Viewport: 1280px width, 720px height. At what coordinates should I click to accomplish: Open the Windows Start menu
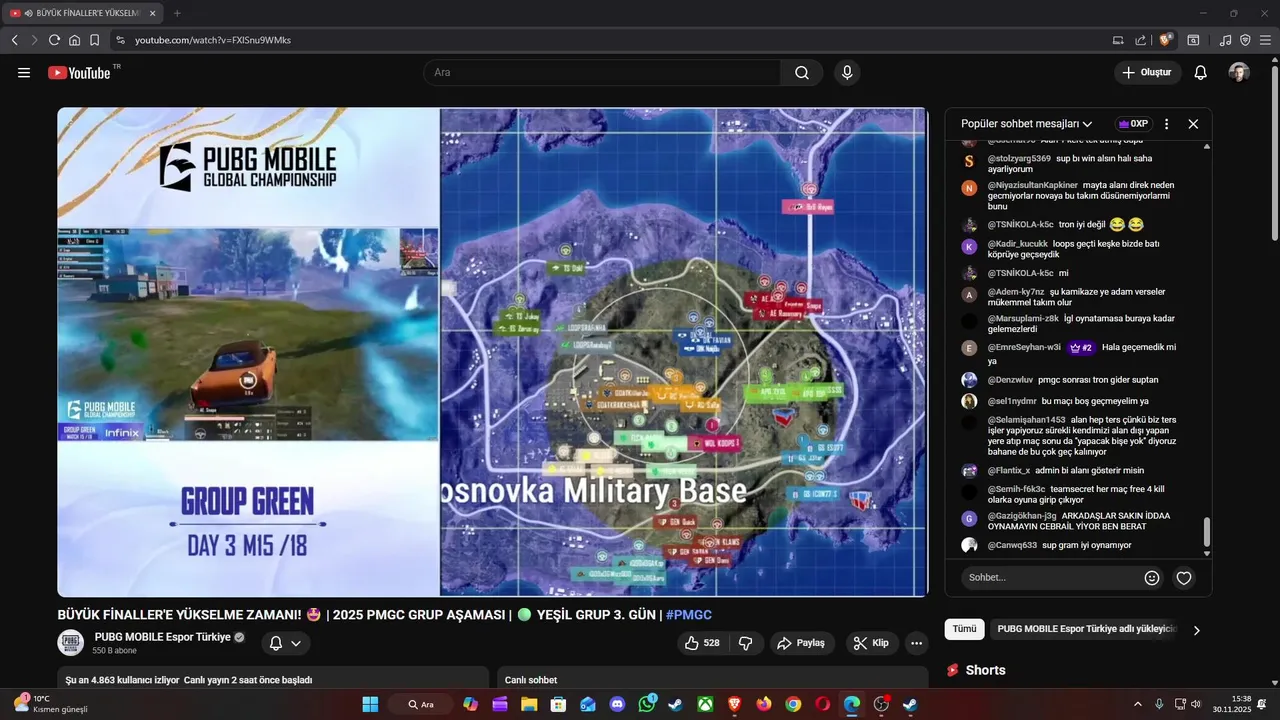click(x=370, y=704)
